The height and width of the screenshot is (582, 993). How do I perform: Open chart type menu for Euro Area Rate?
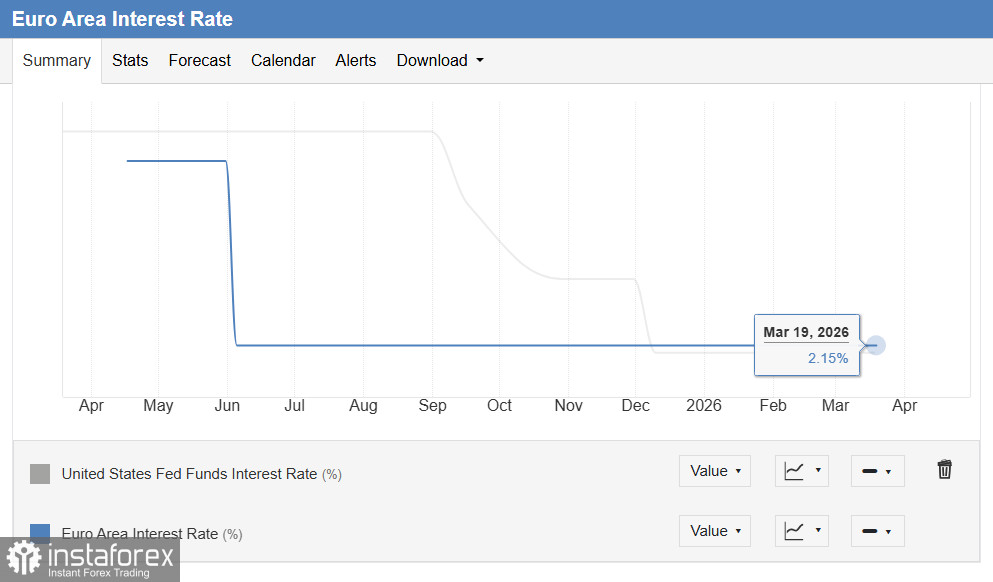coord(802,531)
